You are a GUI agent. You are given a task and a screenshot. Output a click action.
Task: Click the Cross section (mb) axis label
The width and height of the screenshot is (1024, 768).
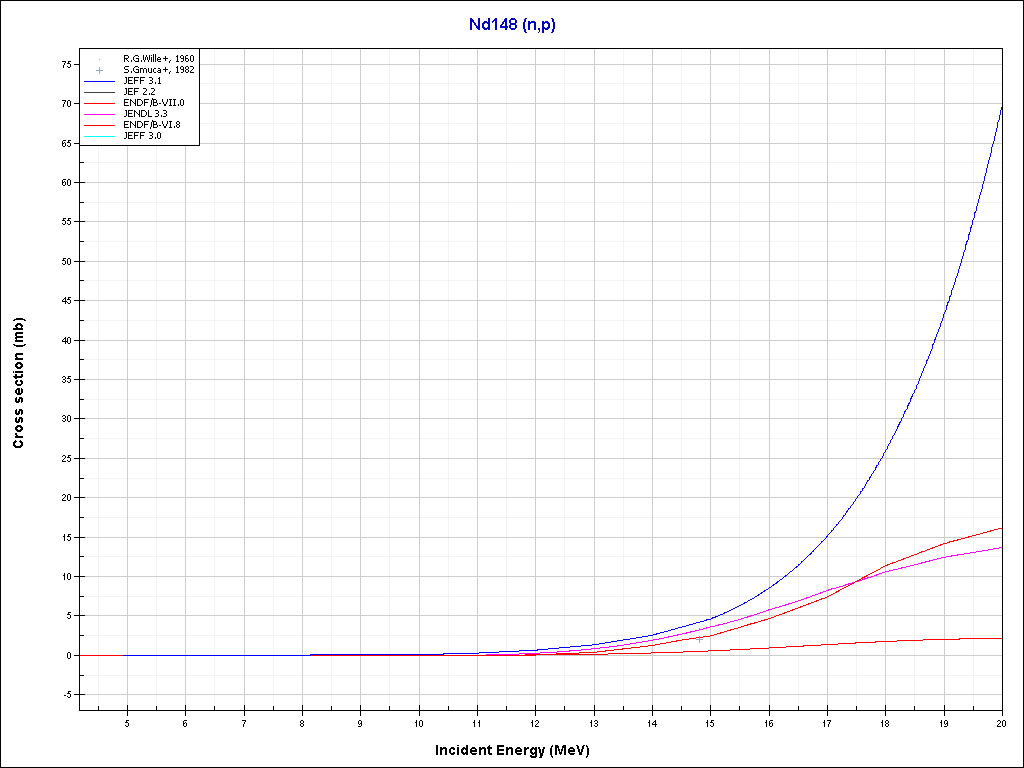19,383
